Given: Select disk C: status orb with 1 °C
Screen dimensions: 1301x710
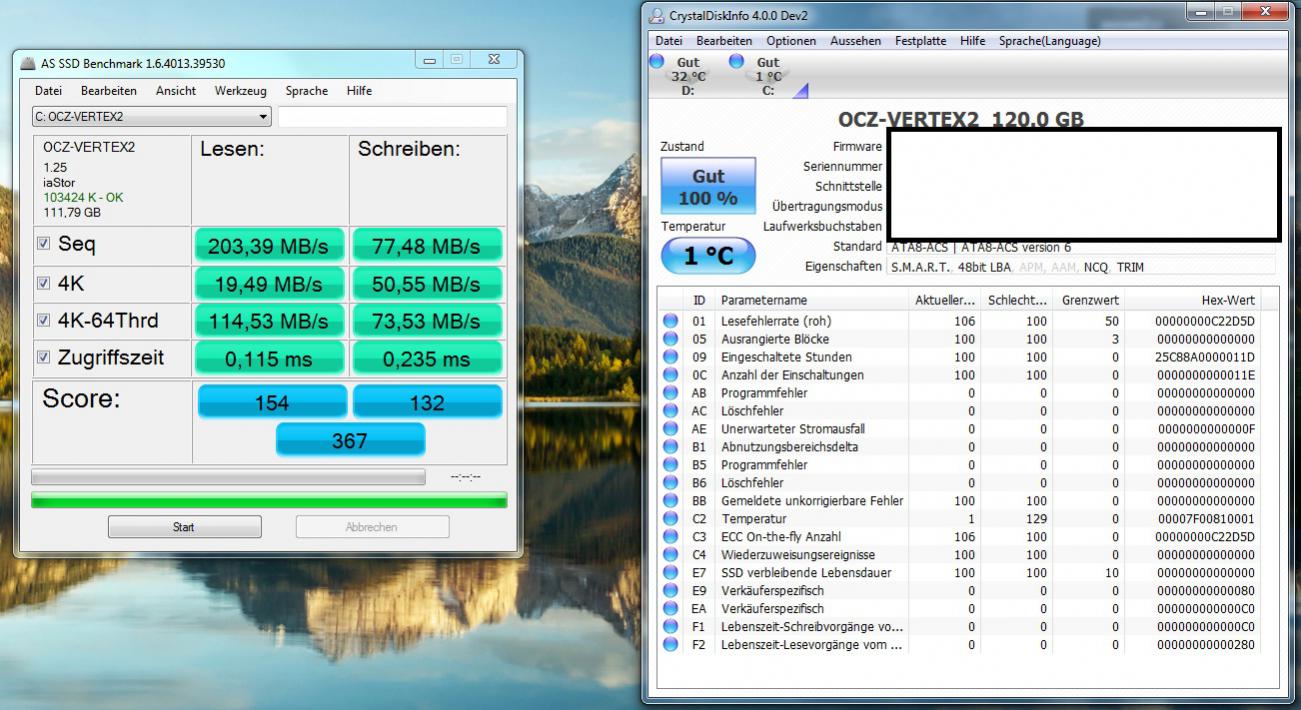Looking at the screenshot, I should click(737, 62).
